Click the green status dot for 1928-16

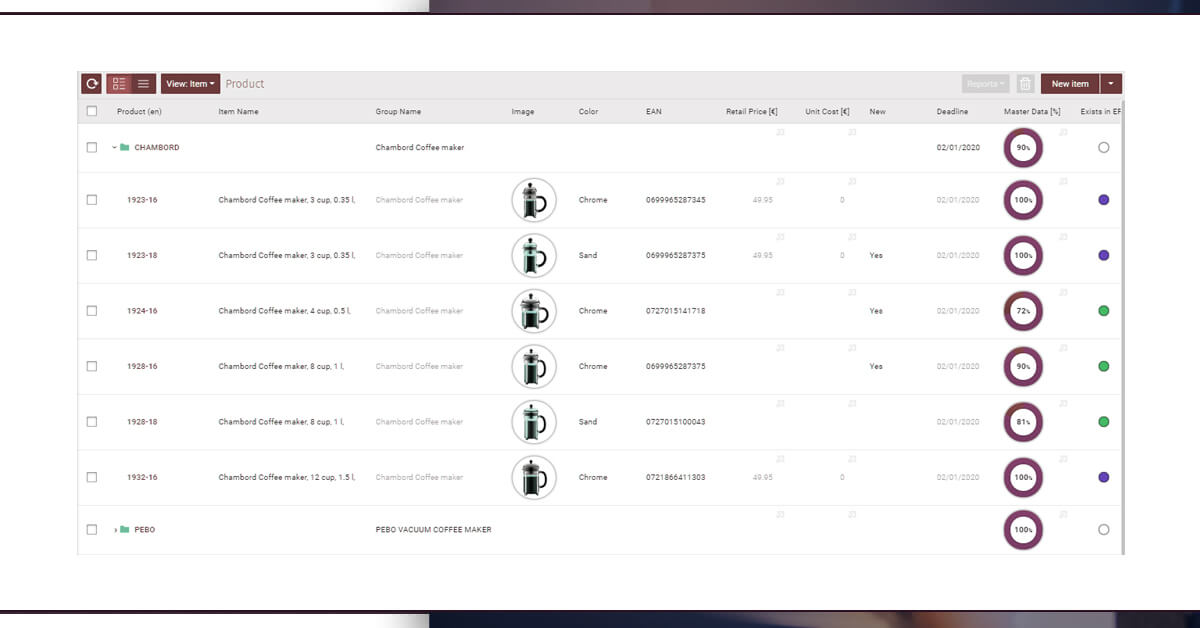[x=1103, y=366]
